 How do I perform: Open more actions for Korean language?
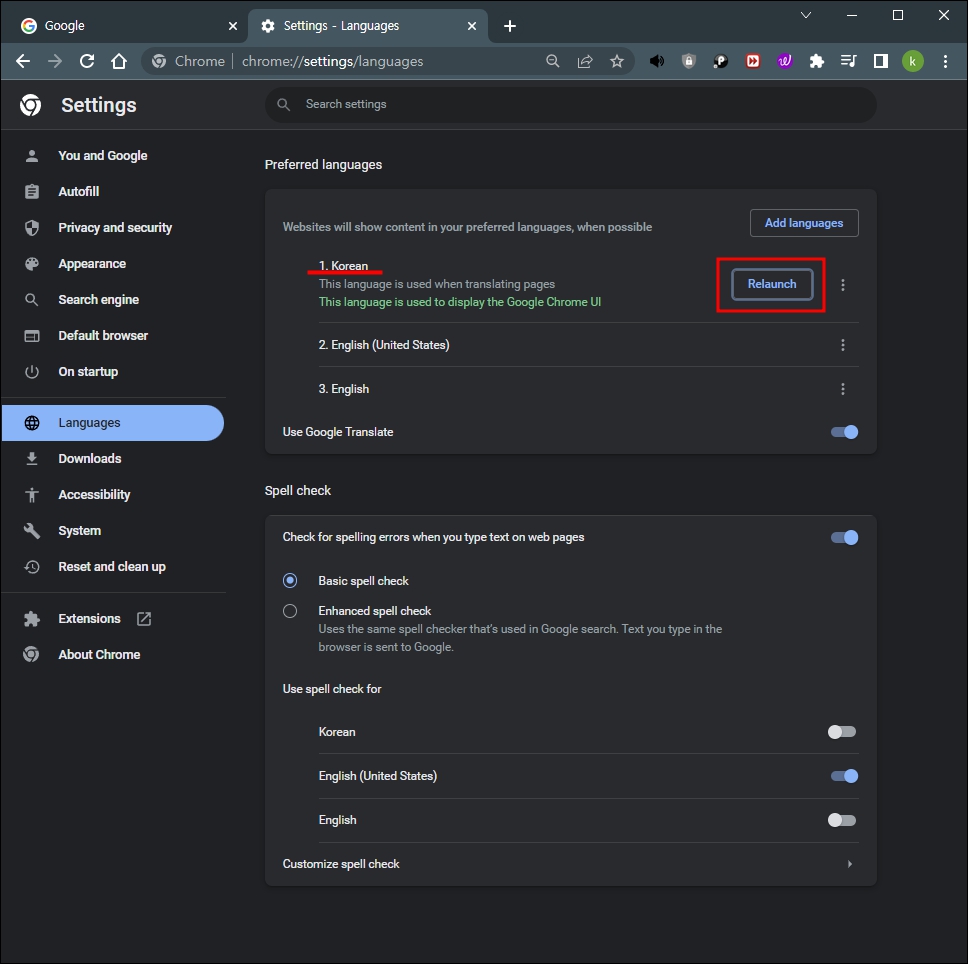(x=843, y=285)
